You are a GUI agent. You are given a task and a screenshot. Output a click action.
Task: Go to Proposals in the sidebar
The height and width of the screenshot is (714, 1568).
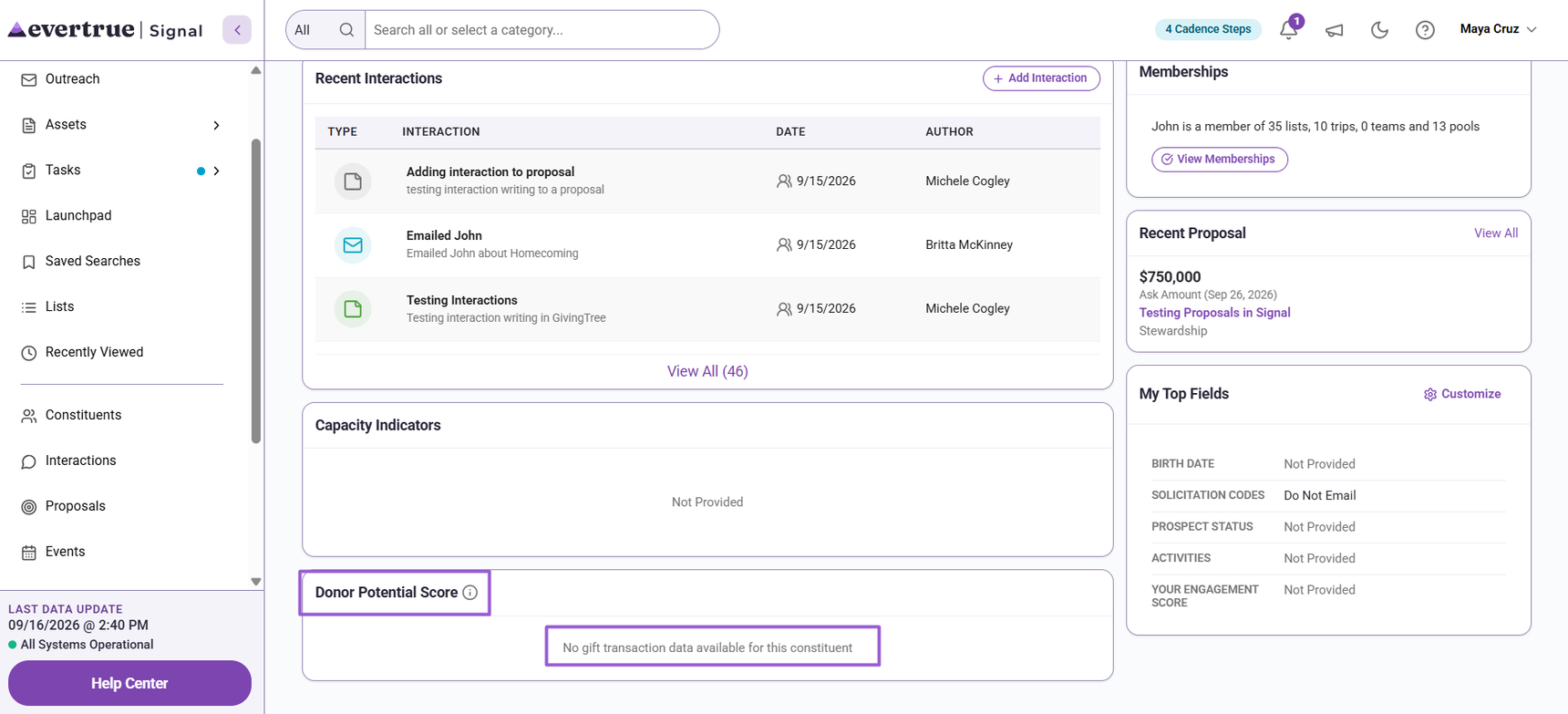click(x=76, y=506)
